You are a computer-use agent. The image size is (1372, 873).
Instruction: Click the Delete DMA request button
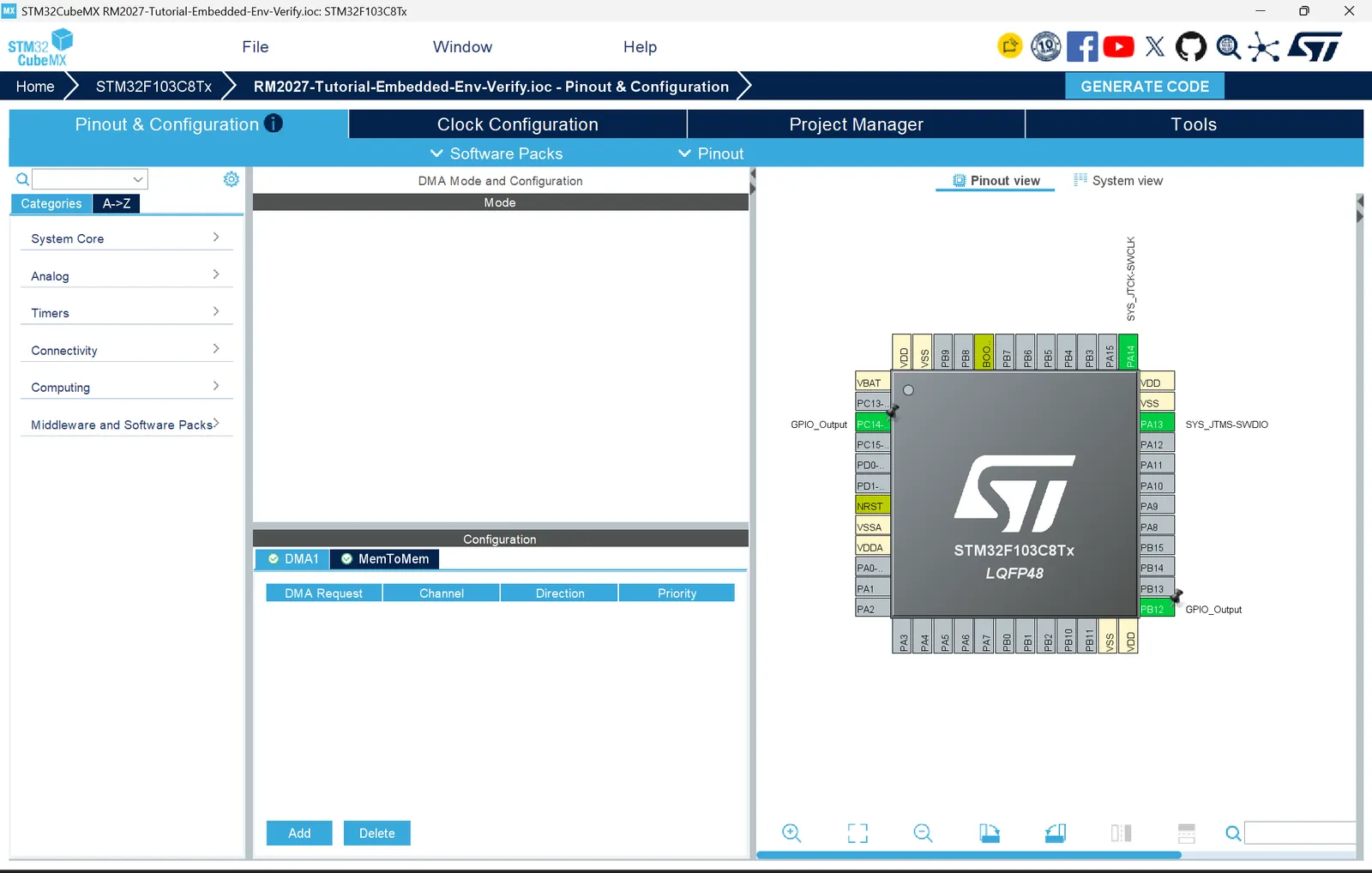[377, 833]
